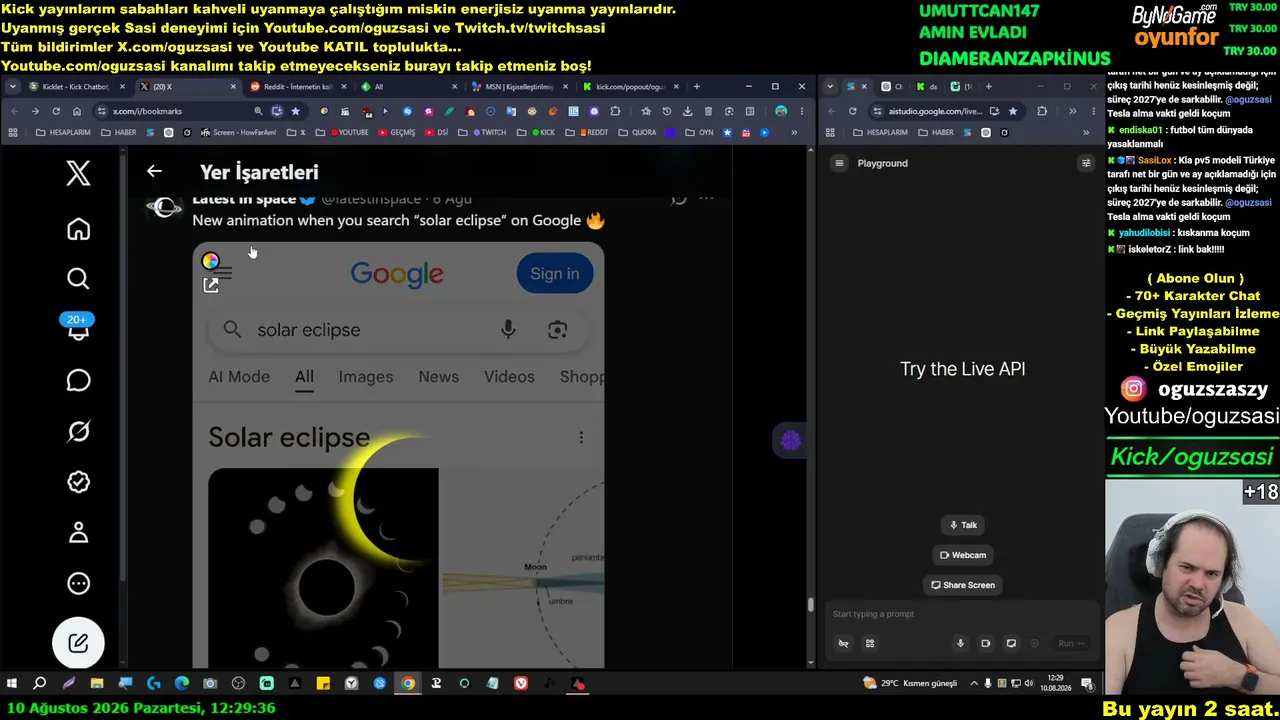1280x720 pixels.
Task: Open Chrome from the taskbar
Action: coord(408,684)
